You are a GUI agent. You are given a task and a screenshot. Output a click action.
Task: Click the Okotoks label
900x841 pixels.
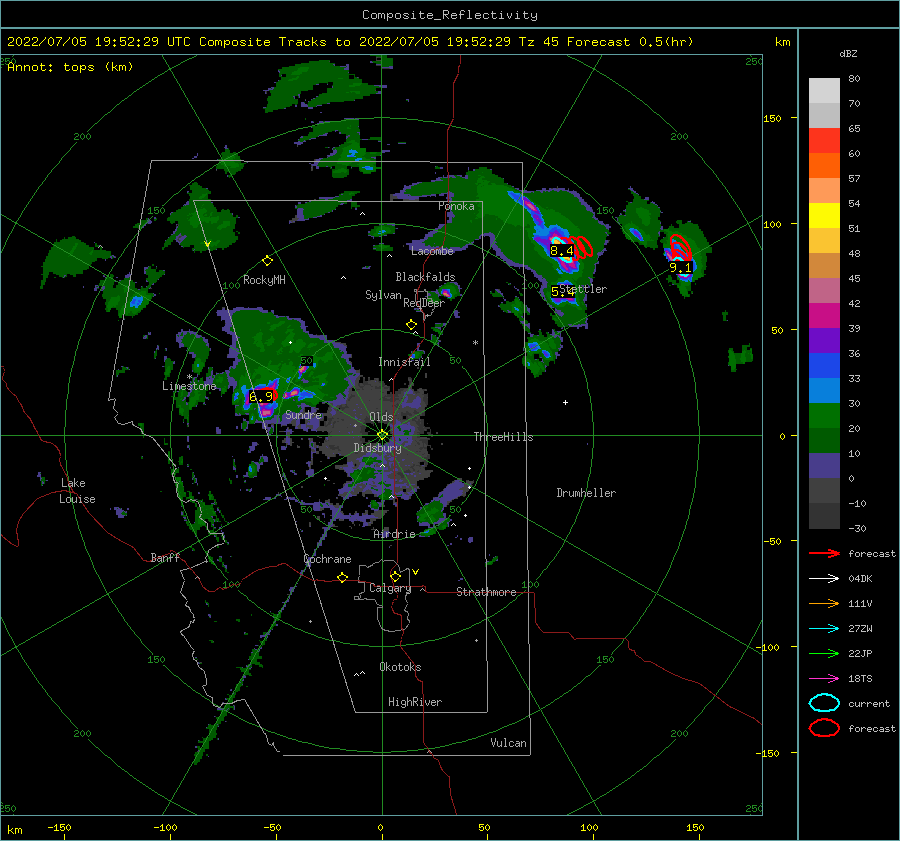click(x=400, y=667)
